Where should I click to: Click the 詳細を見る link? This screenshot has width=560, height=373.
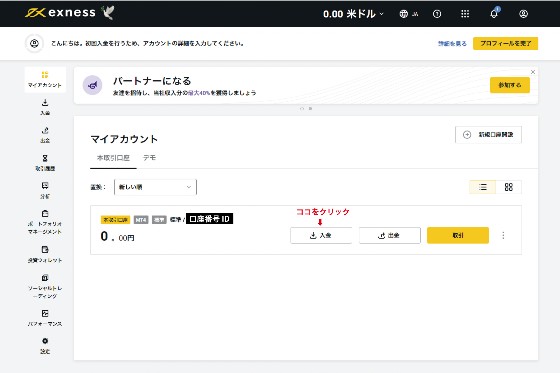pos(452,43)
